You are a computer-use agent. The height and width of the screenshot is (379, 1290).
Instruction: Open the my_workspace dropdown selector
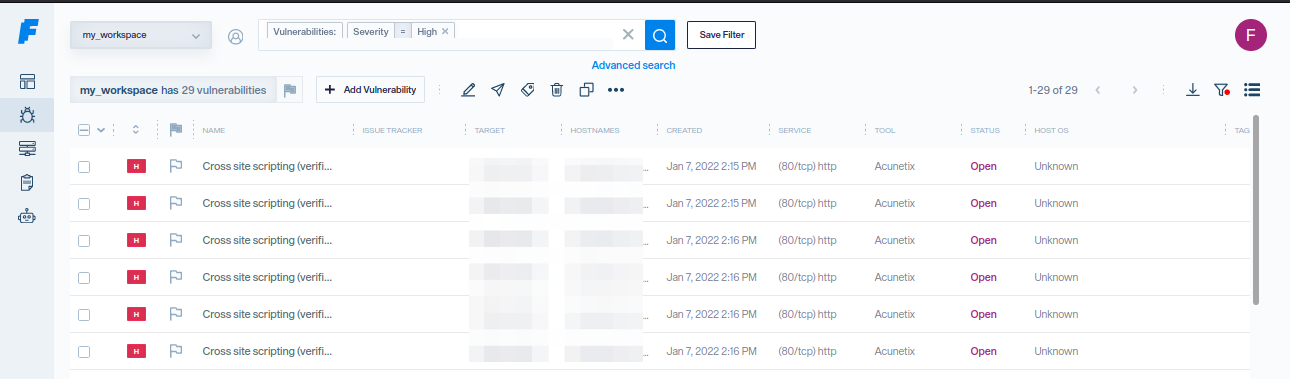[141, 35]
